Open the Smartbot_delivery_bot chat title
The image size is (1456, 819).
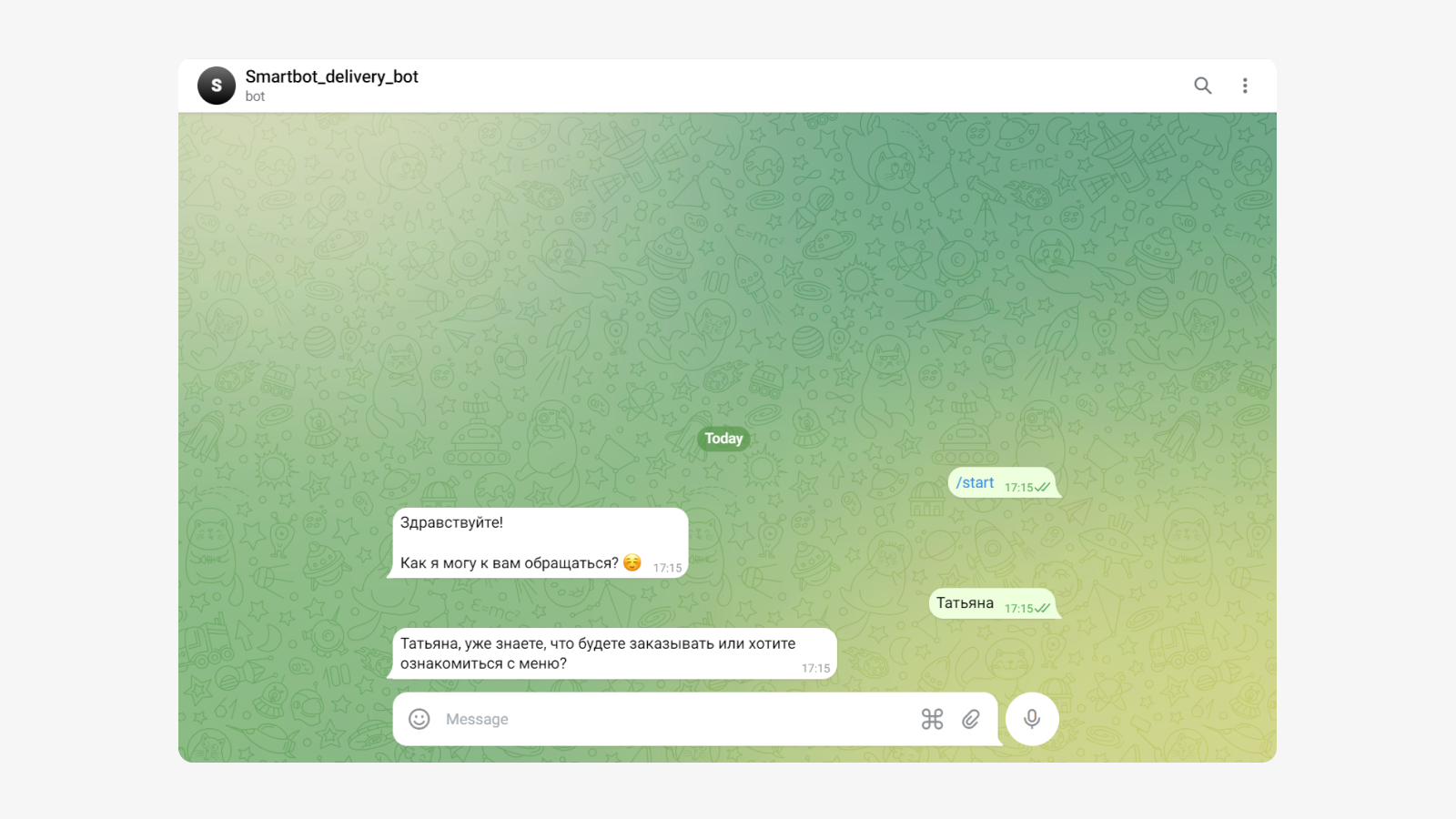click(331, 76)
